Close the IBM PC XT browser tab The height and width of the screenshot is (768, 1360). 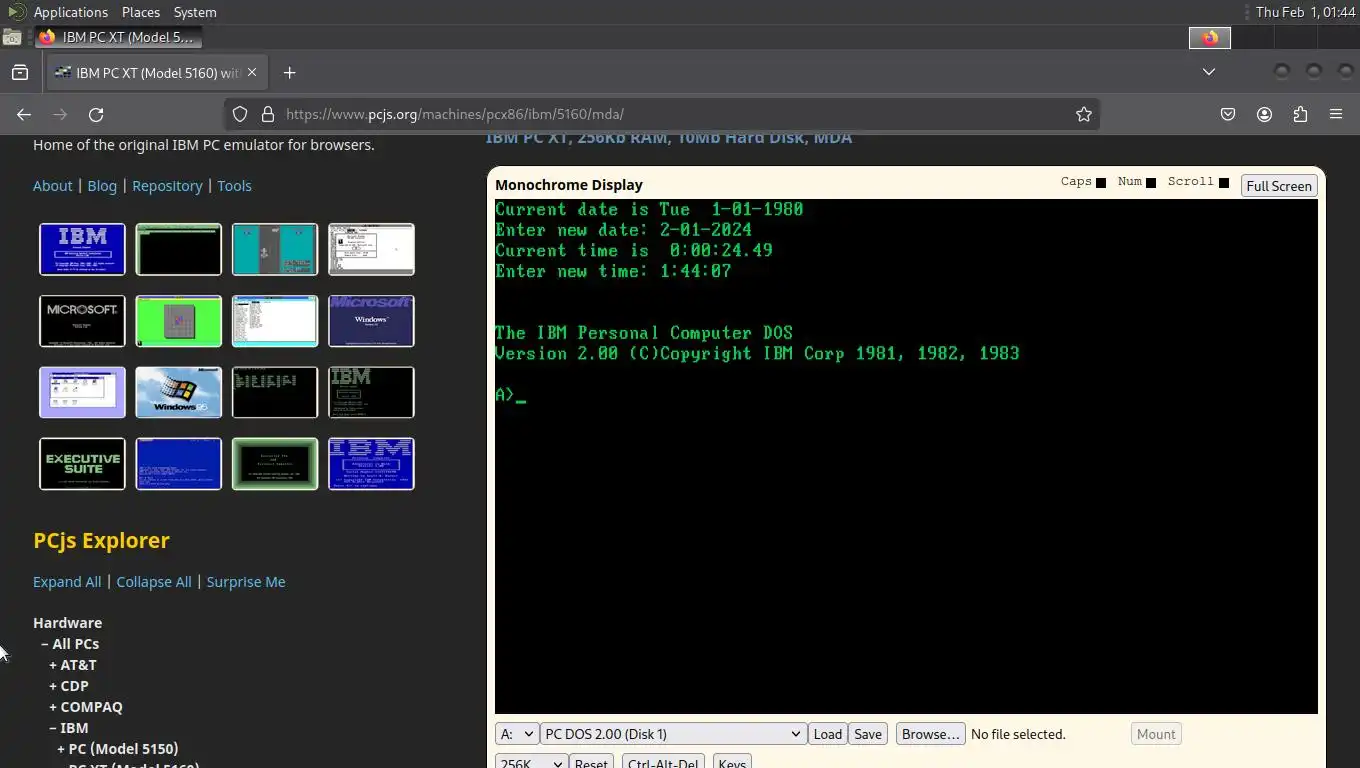point(252,72)
